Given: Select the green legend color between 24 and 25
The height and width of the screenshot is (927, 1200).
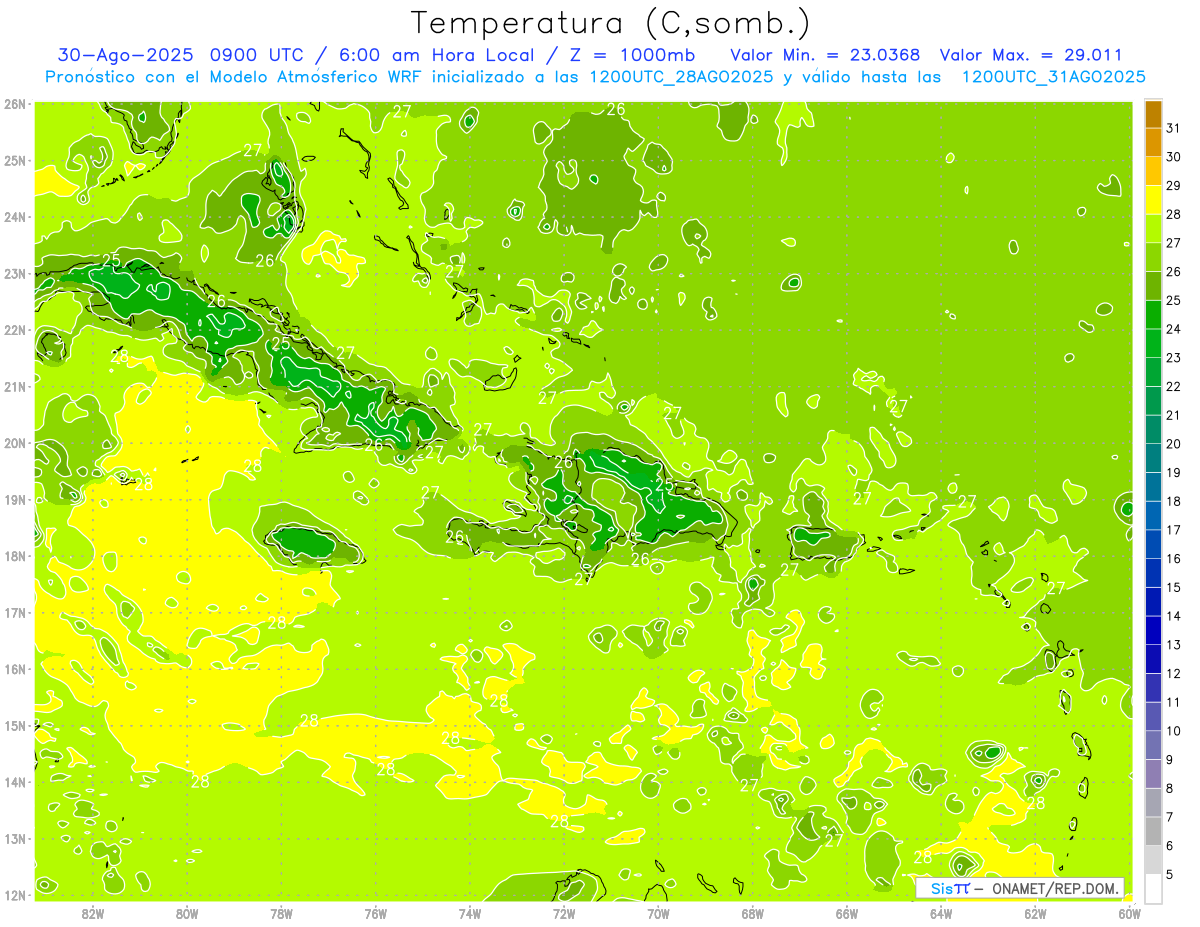Looking at the screenshot, I should click(1153, 314).
